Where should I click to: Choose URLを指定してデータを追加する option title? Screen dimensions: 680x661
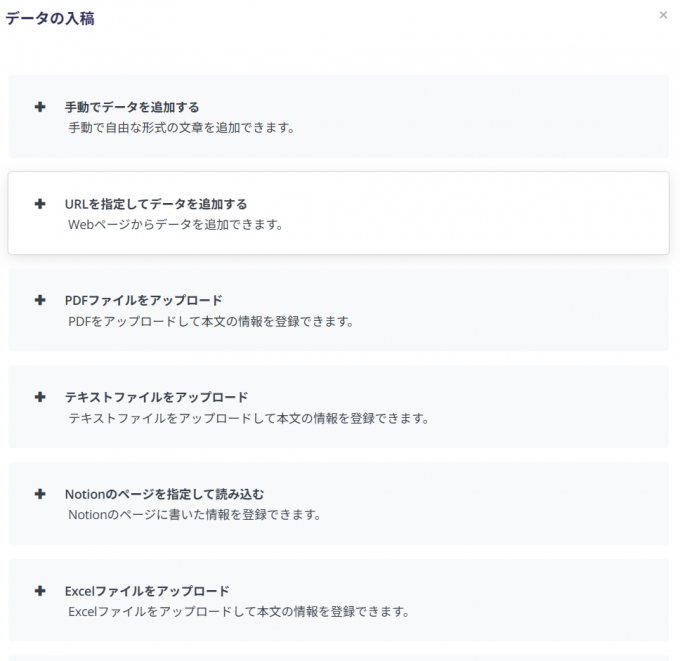point(156,204)
